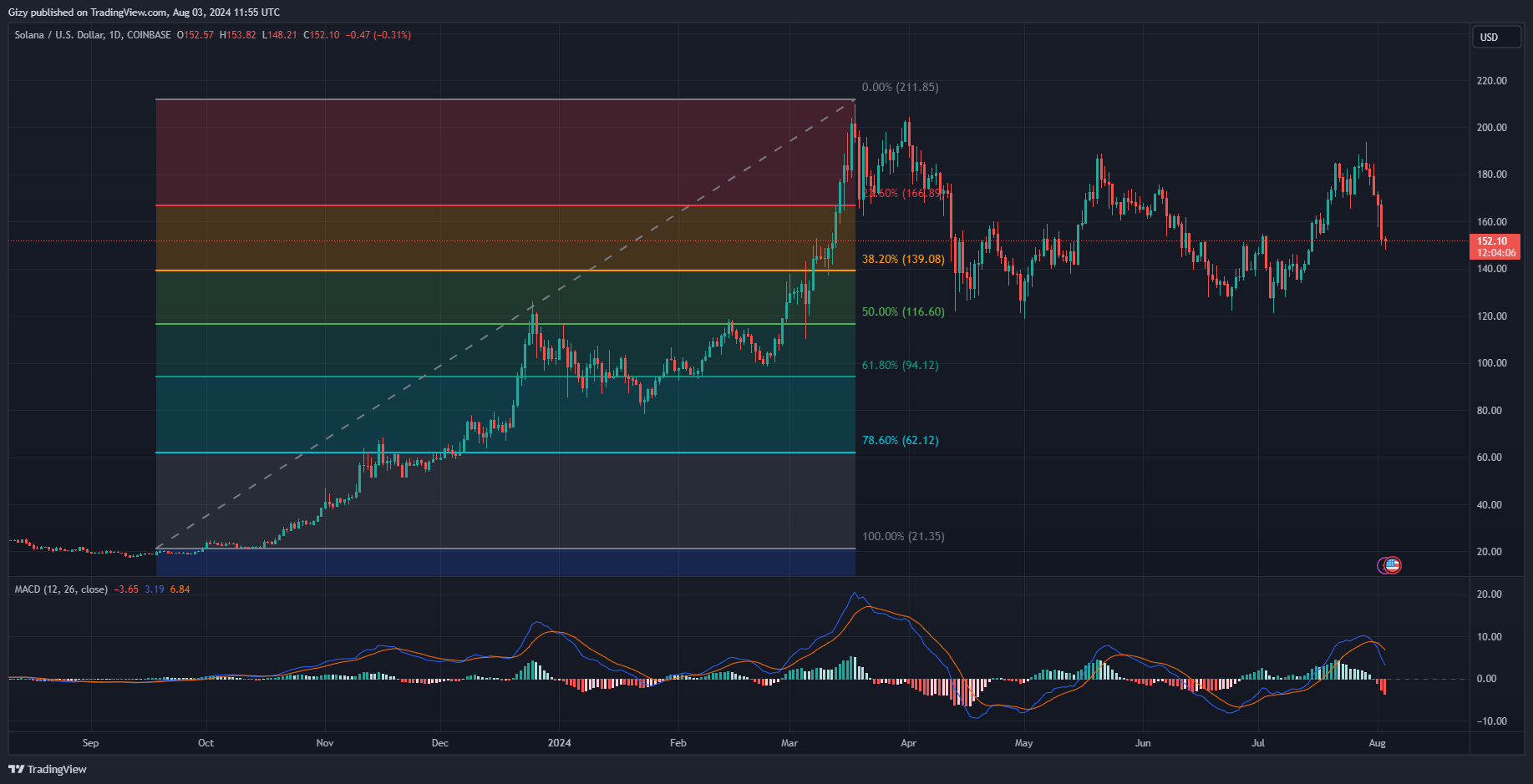Open the USD currency selector on the price axis
Viewport: 1533px width, 784px height.
tap(1495, 37)
